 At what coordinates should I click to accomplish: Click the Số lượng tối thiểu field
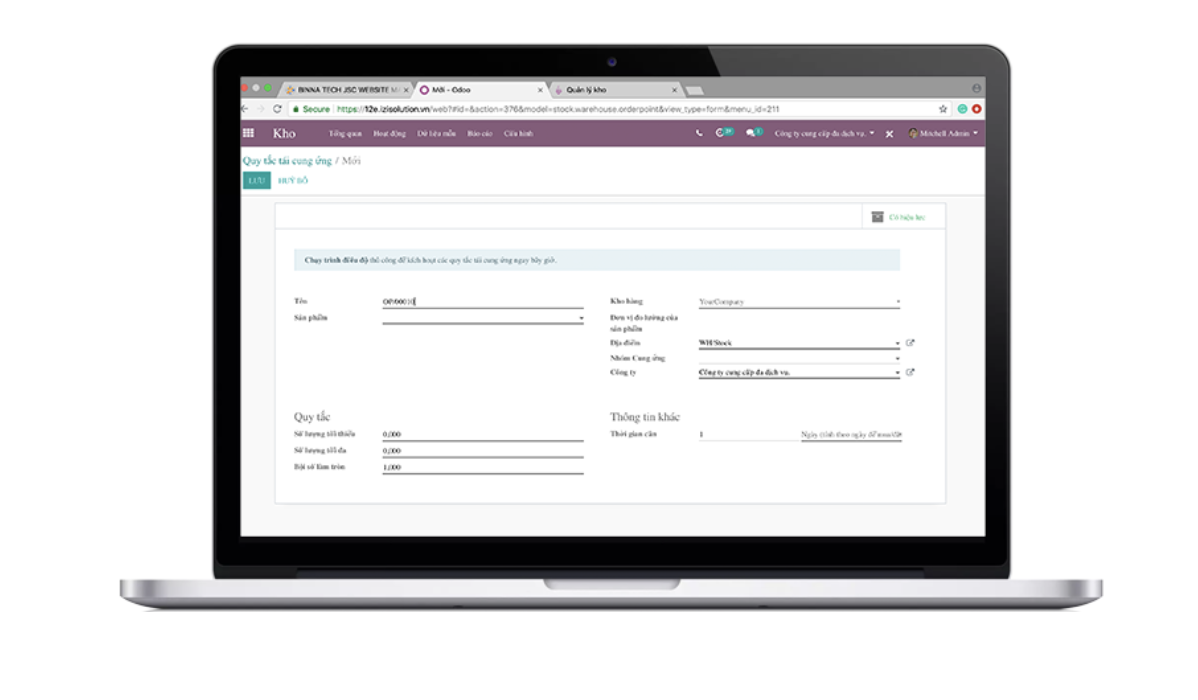pos(482,435)
